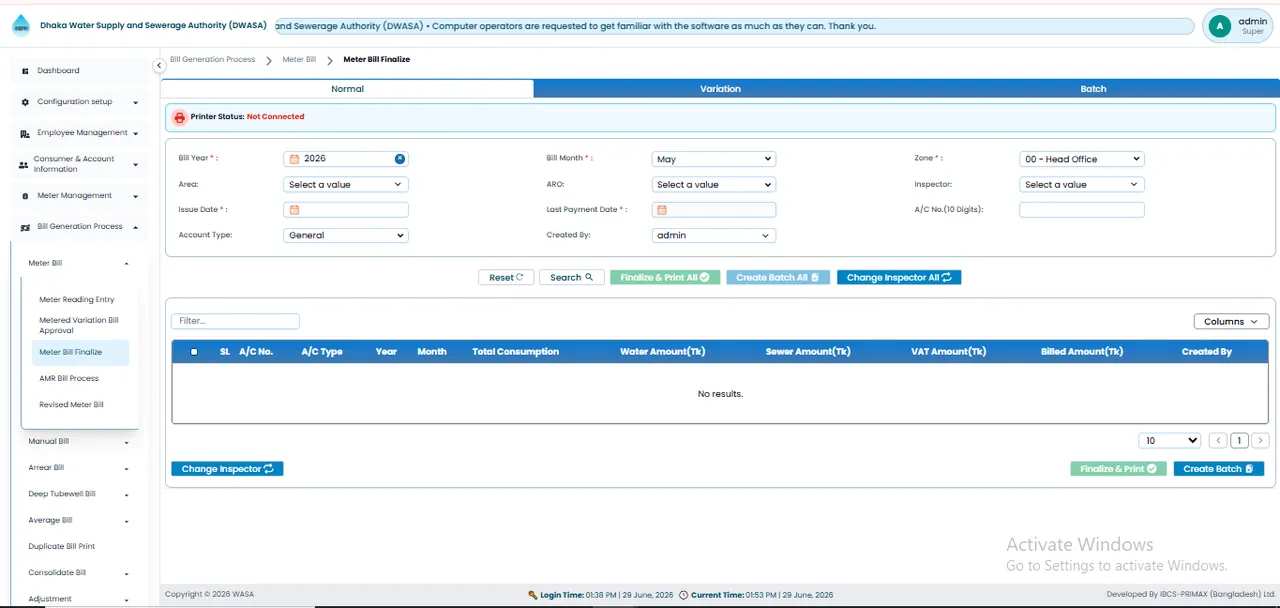This screenshot has width=1280, height=608.
Task: Tick the select-all checkbox in table header
Action: 194,352
